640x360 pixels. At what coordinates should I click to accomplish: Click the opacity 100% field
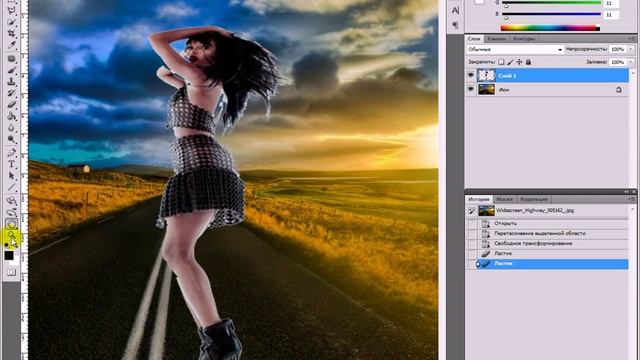tap(618, 49)
